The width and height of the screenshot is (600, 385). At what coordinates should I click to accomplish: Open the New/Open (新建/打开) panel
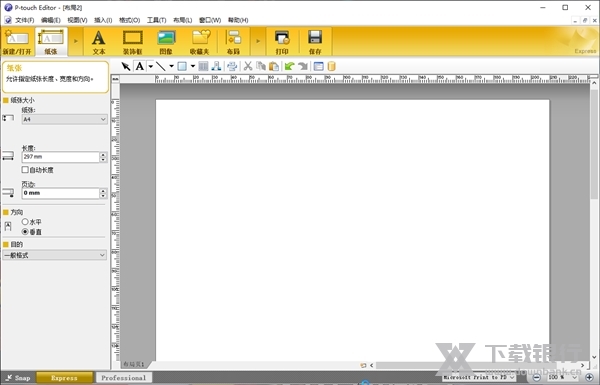click(x=17, y=42)
